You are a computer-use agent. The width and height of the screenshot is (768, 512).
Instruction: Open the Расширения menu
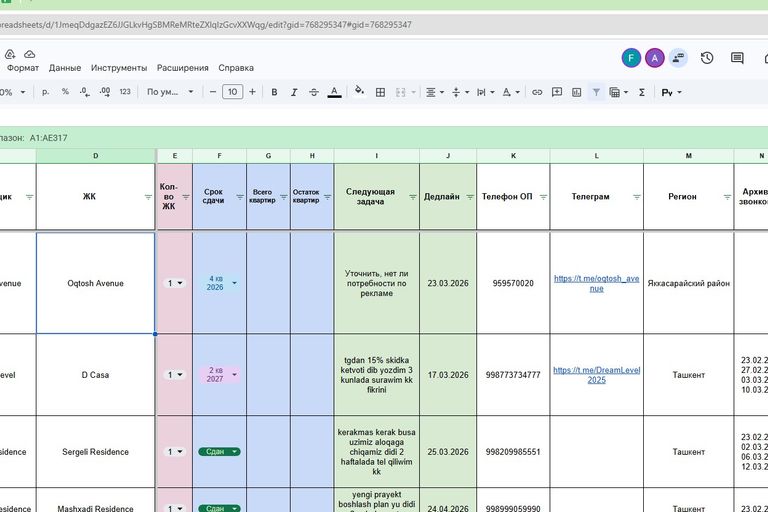coord(183,68)
